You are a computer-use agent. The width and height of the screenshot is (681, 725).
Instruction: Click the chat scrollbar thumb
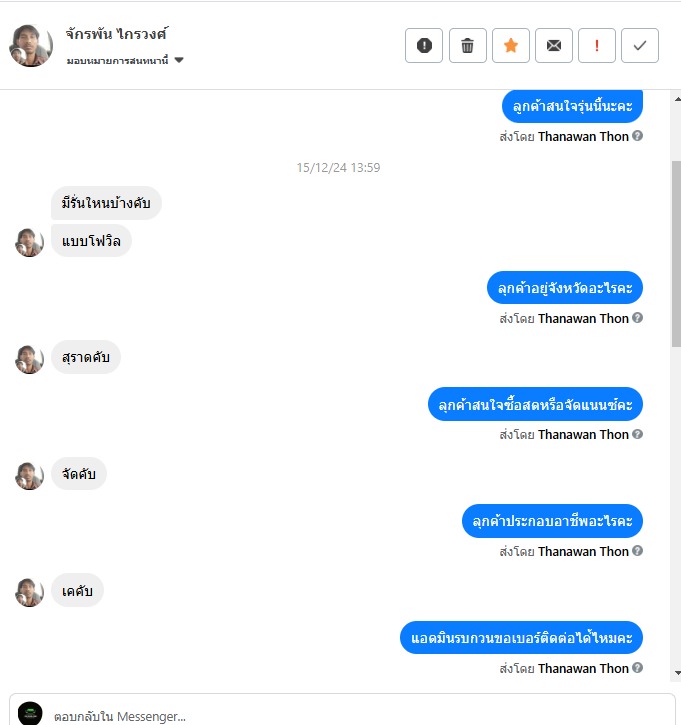pyautogui.click(x=676, y=253)
